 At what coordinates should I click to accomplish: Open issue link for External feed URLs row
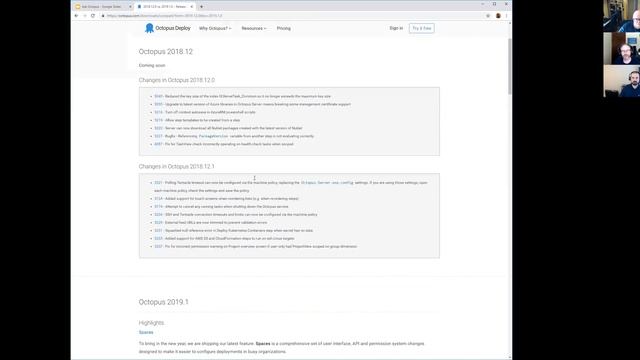pyautogui.click(x=158, y=222)
